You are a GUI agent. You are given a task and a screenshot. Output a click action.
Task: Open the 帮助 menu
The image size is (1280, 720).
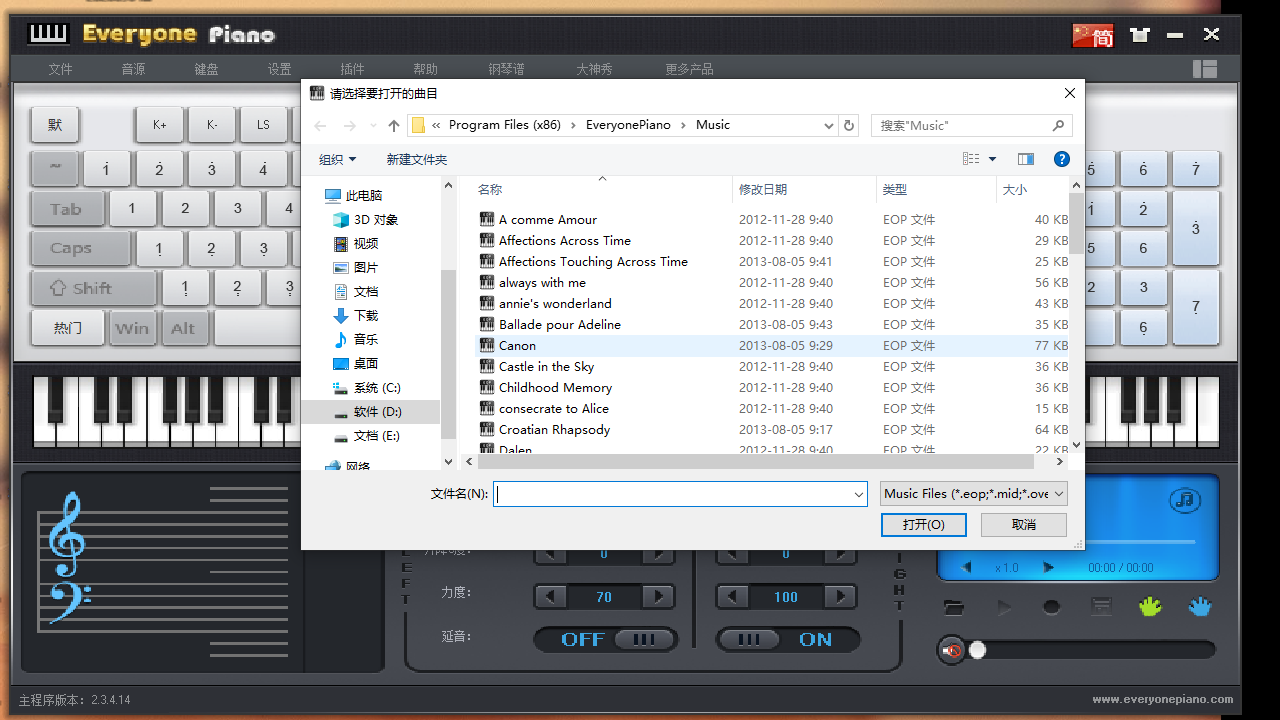click(x=425, y=69)
